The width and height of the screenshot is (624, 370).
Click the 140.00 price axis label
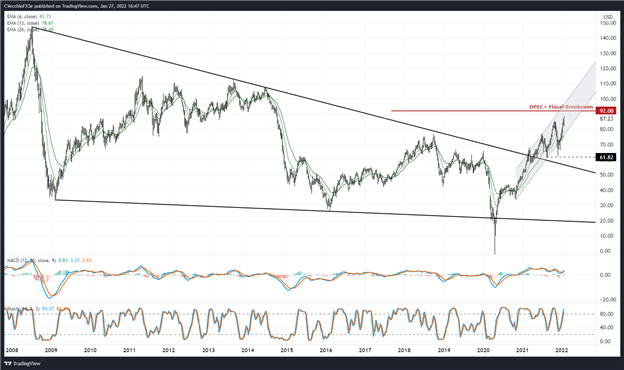608,38
